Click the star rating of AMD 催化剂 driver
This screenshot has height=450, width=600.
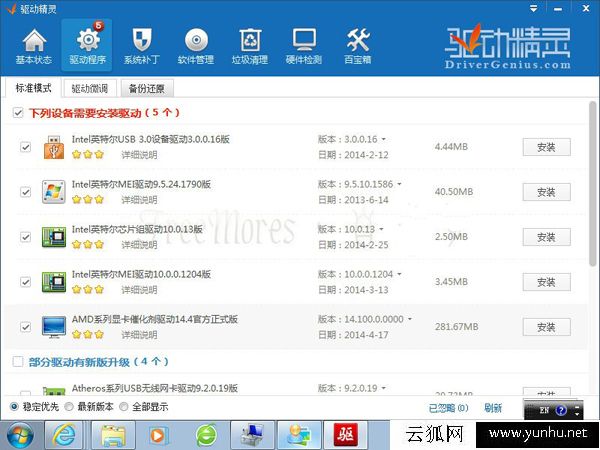coord(88,335)
